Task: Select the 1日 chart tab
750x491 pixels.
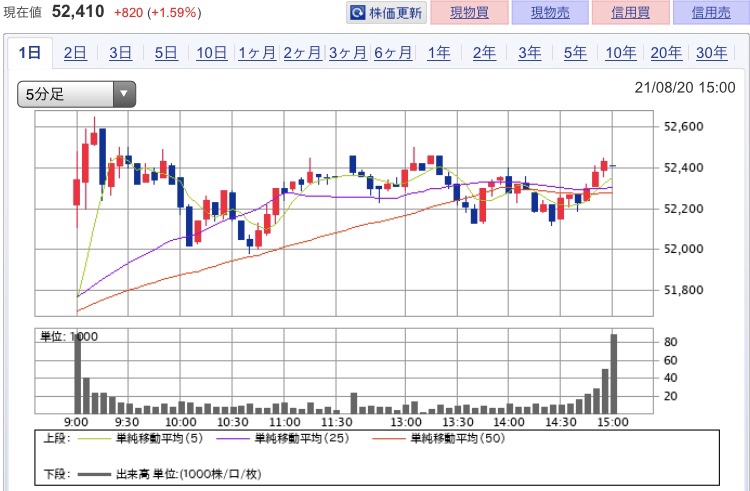Action: tap(30, 52)
